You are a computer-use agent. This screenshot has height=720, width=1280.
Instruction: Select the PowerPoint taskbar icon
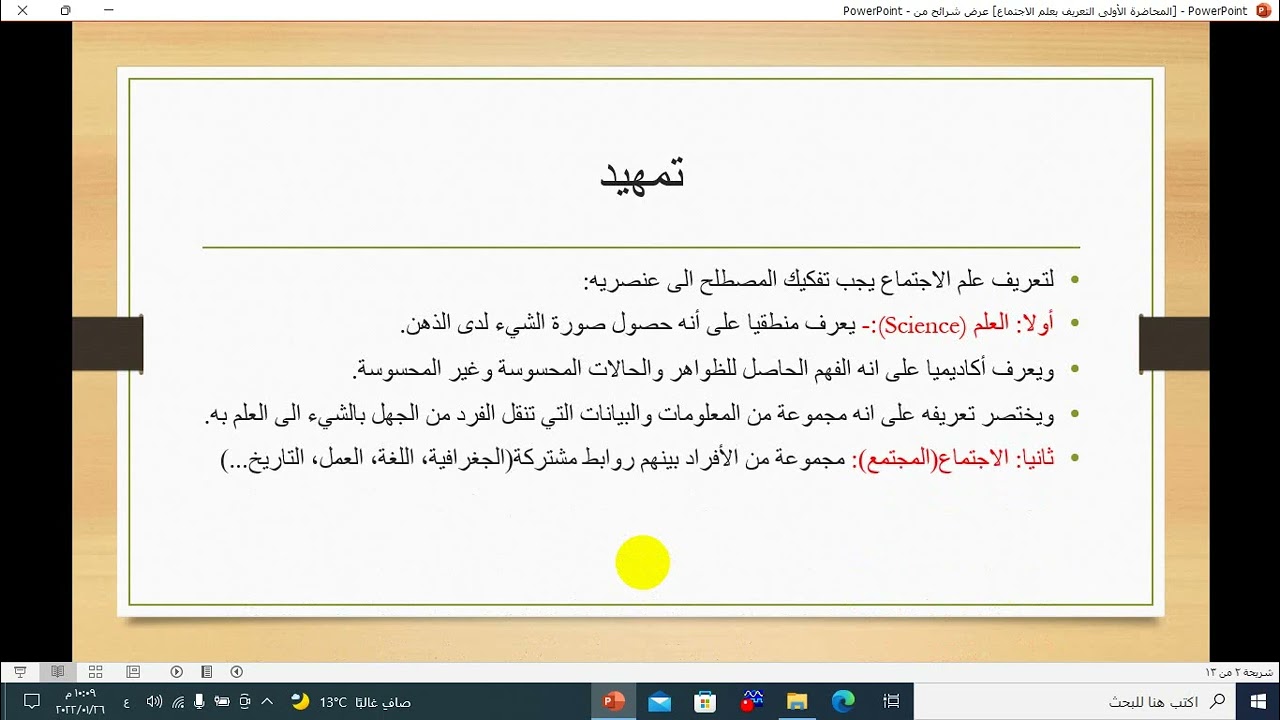click(x=613, y=702)
